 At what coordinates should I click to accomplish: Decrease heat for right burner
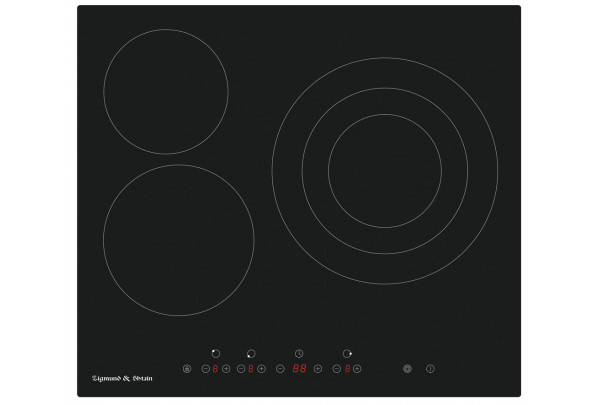[337, 369]
